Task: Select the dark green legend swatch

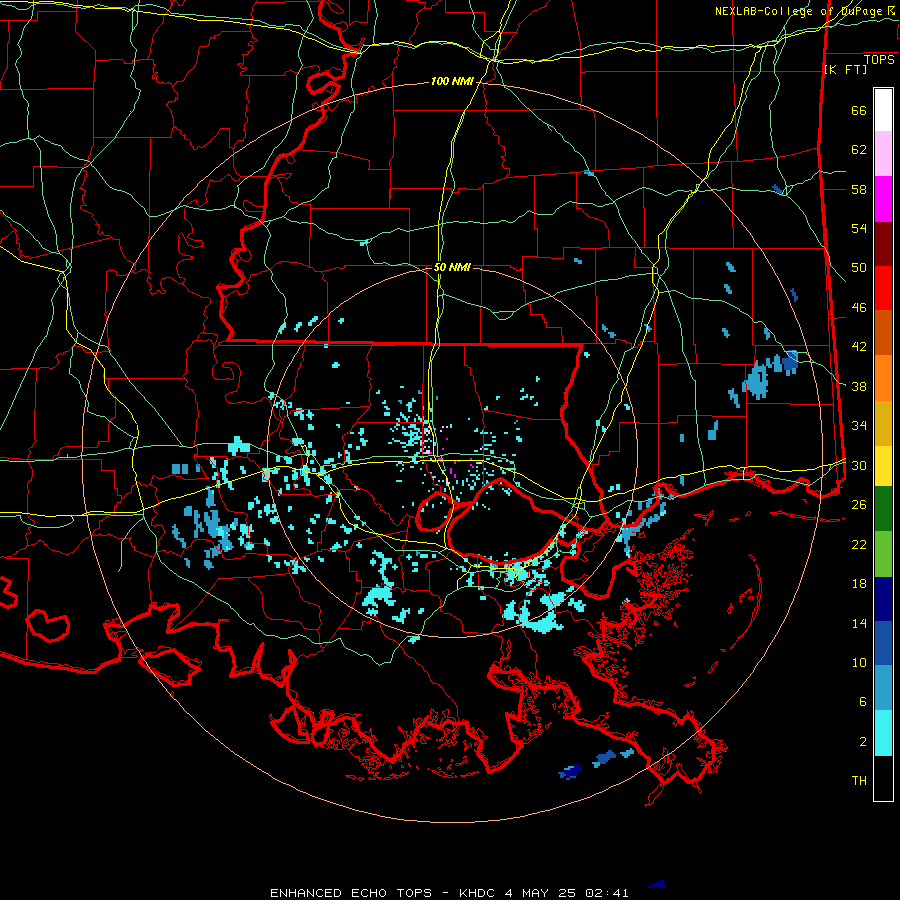Action: click(883, 509)
